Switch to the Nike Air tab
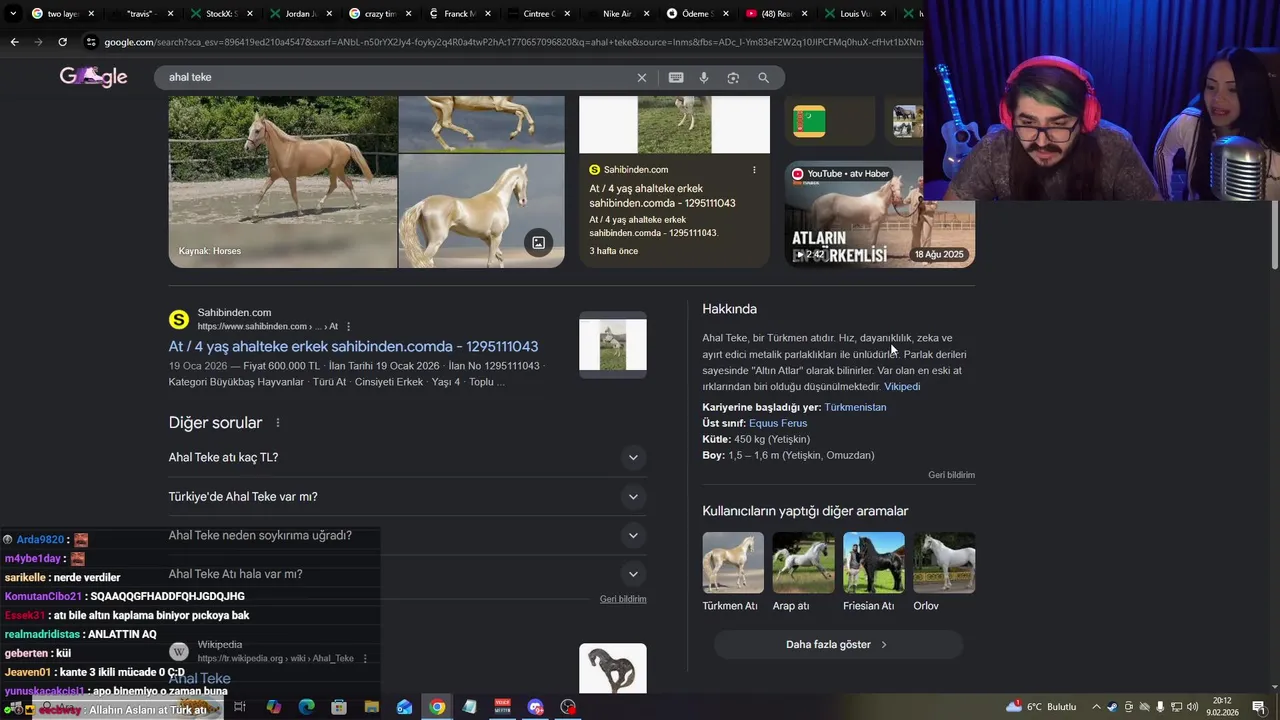This screenshot has width=1280, height=720. (618, 14)
